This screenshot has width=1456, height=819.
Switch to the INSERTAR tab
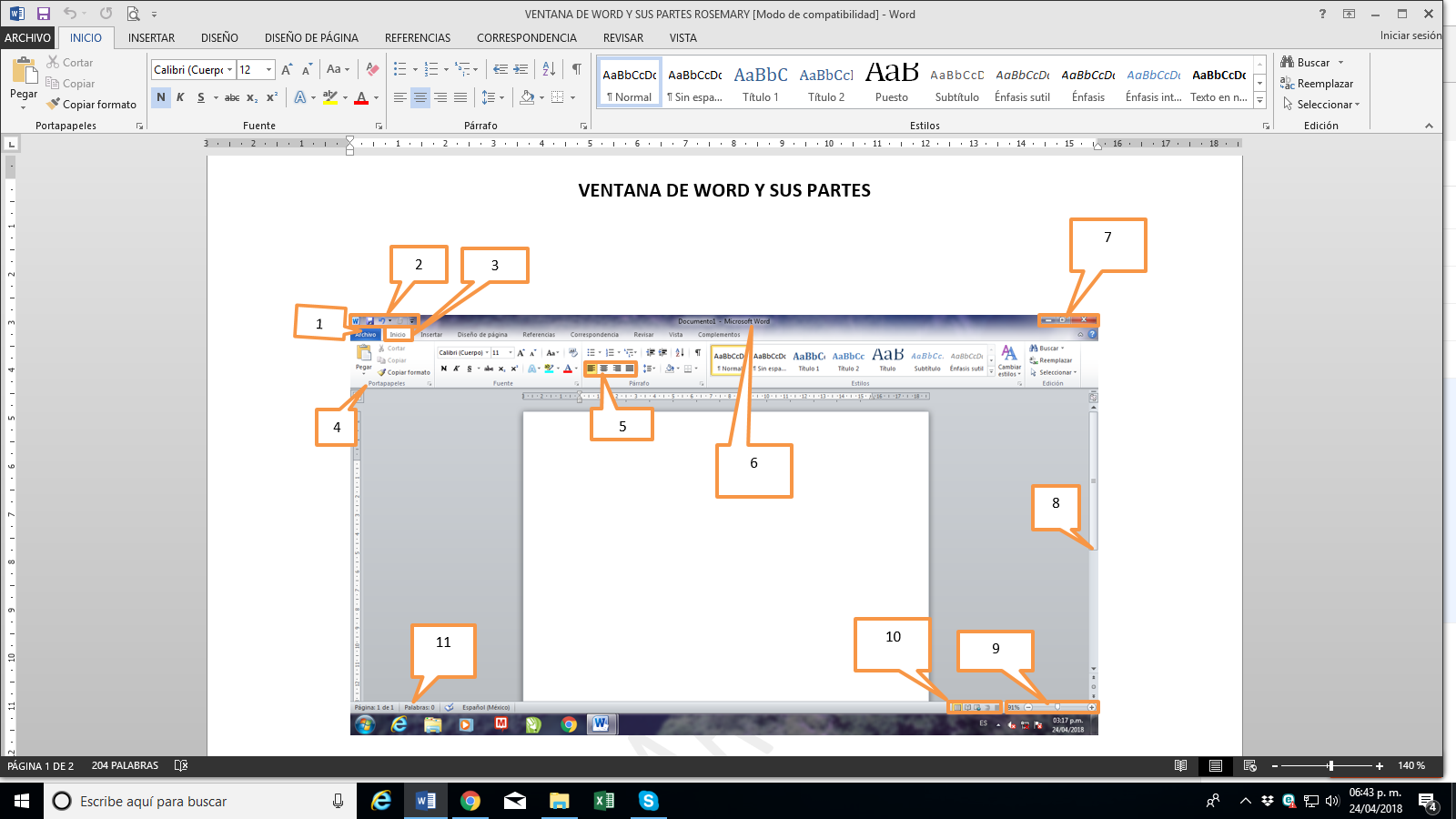pos(150,38)
